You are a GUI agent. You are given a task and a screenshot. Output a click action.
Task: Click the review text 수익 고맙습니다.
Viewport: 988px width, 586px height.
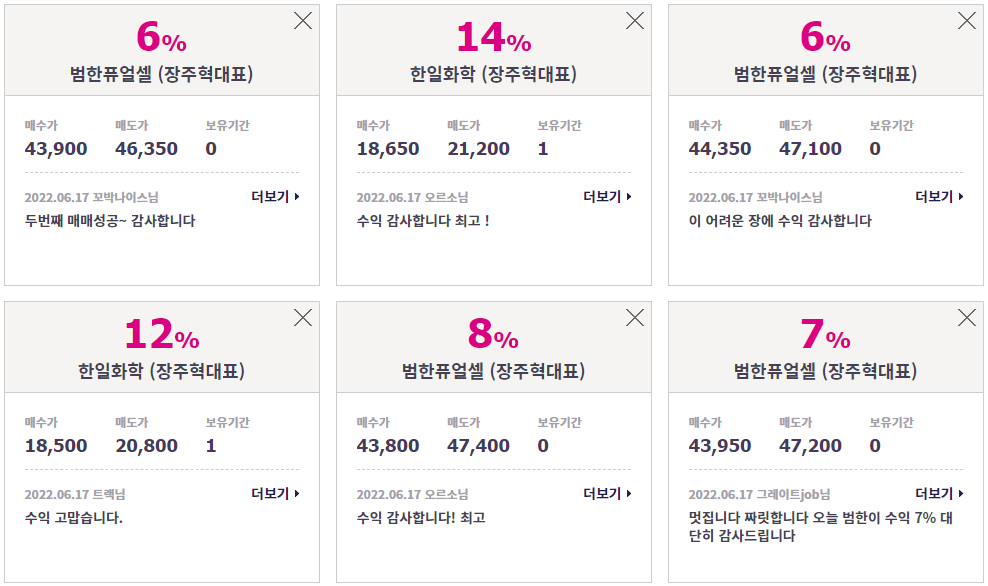(x=74, y=518)
